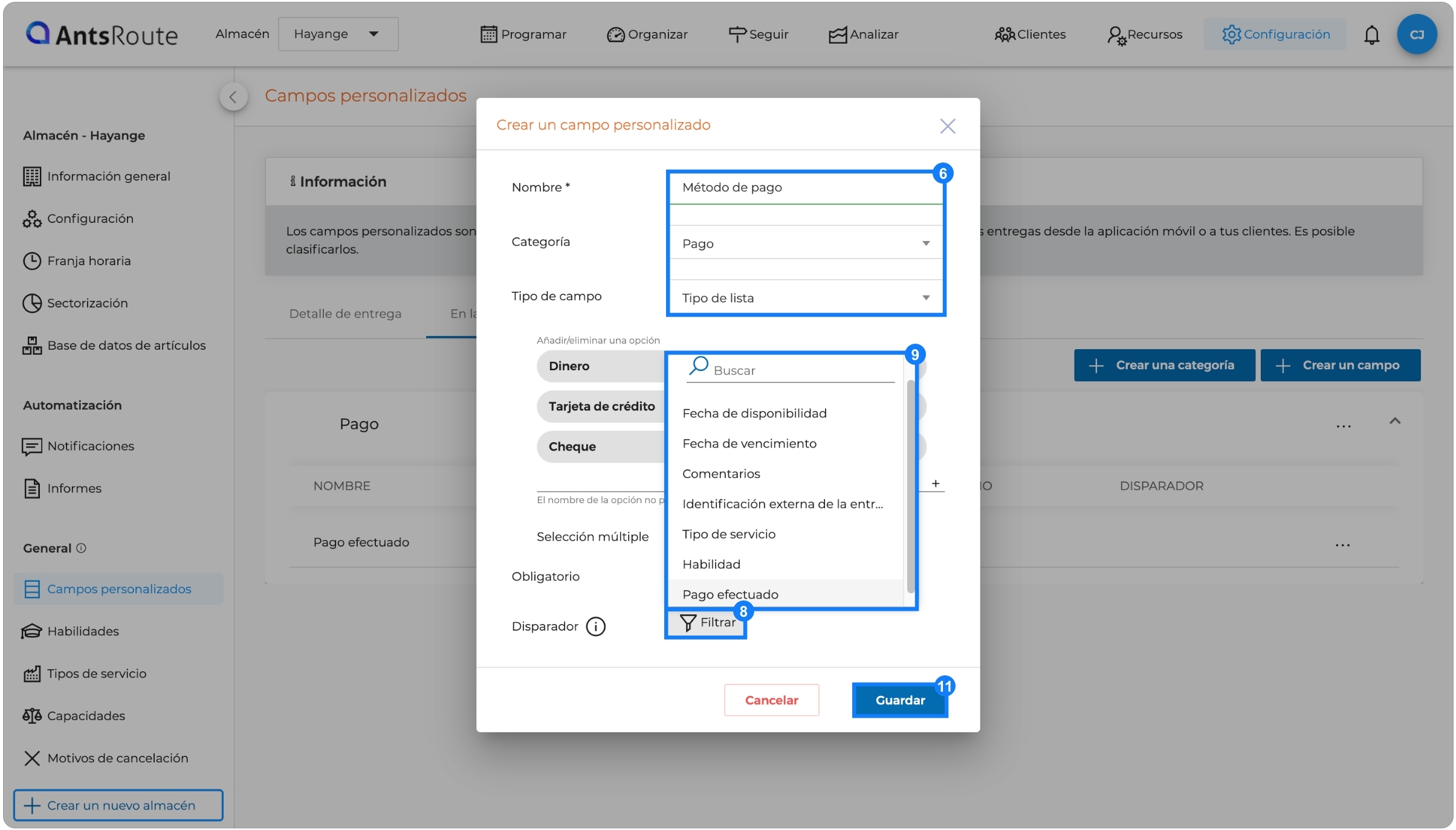Click the Capacidades scales icon
The width and height of the screenshot is (1456, 830).
pyautogui.click(x=32, y=716)
